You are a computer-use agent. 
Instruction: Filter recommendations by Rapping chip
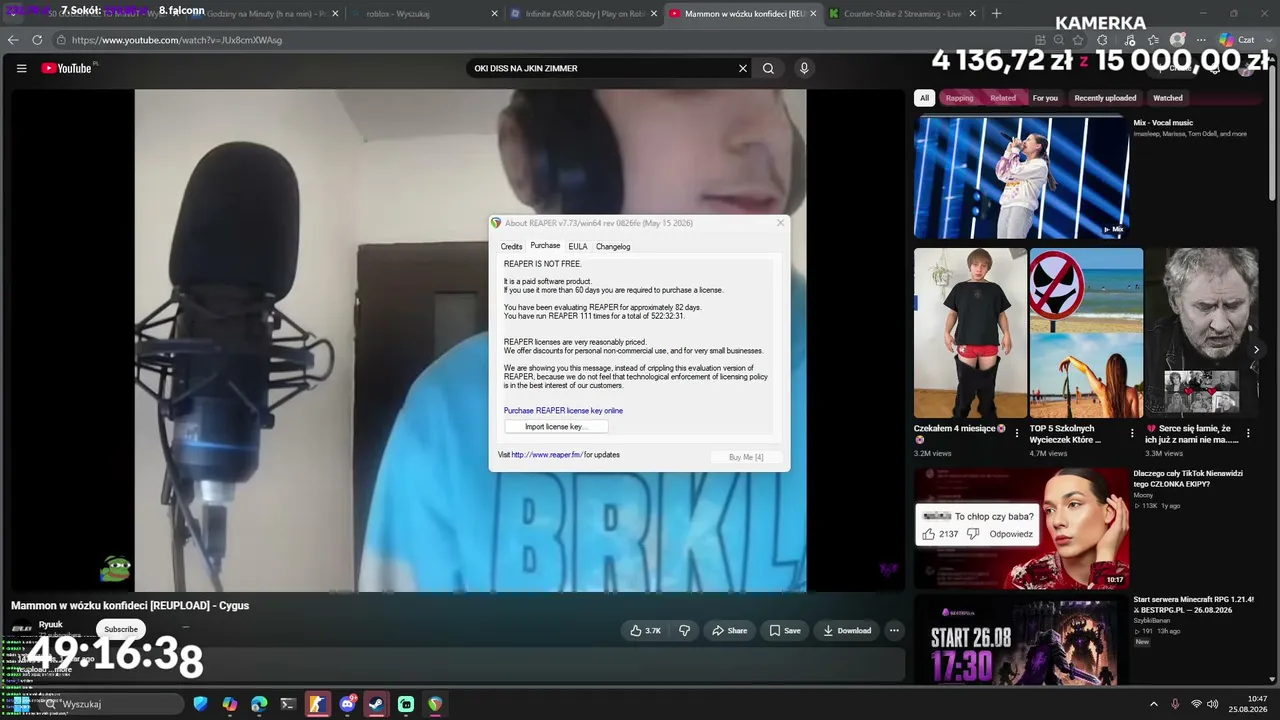tap(959, 98)
